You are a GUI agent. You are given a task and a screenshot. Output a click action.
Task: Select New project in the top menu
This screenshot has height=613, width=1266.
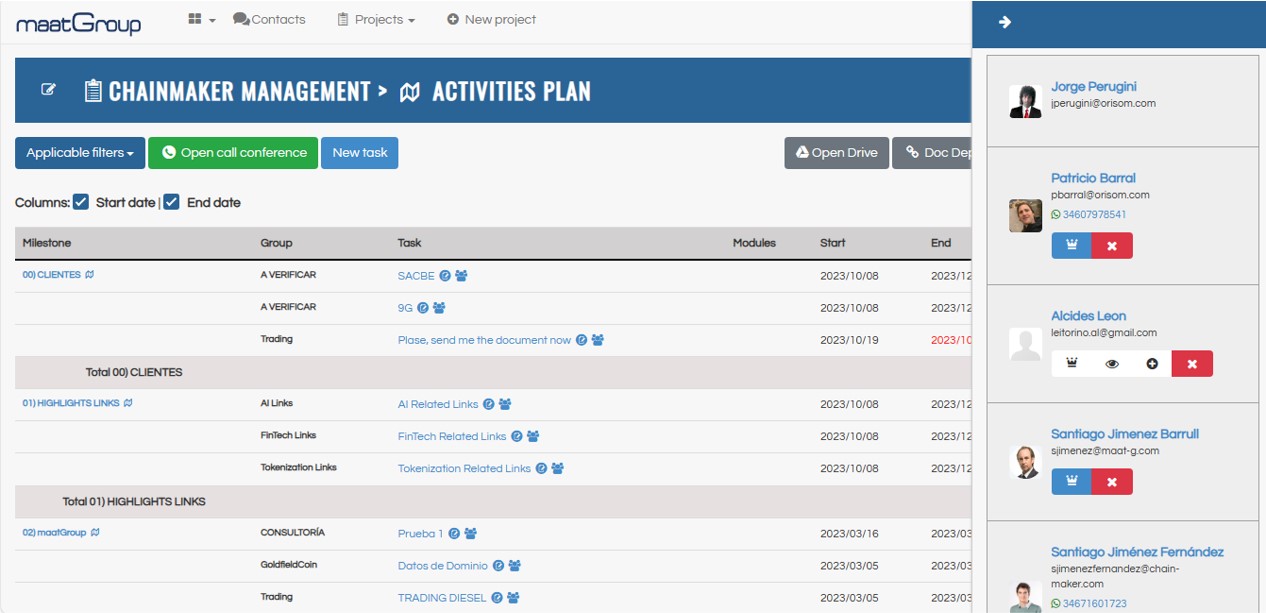[x=491, y=20]
